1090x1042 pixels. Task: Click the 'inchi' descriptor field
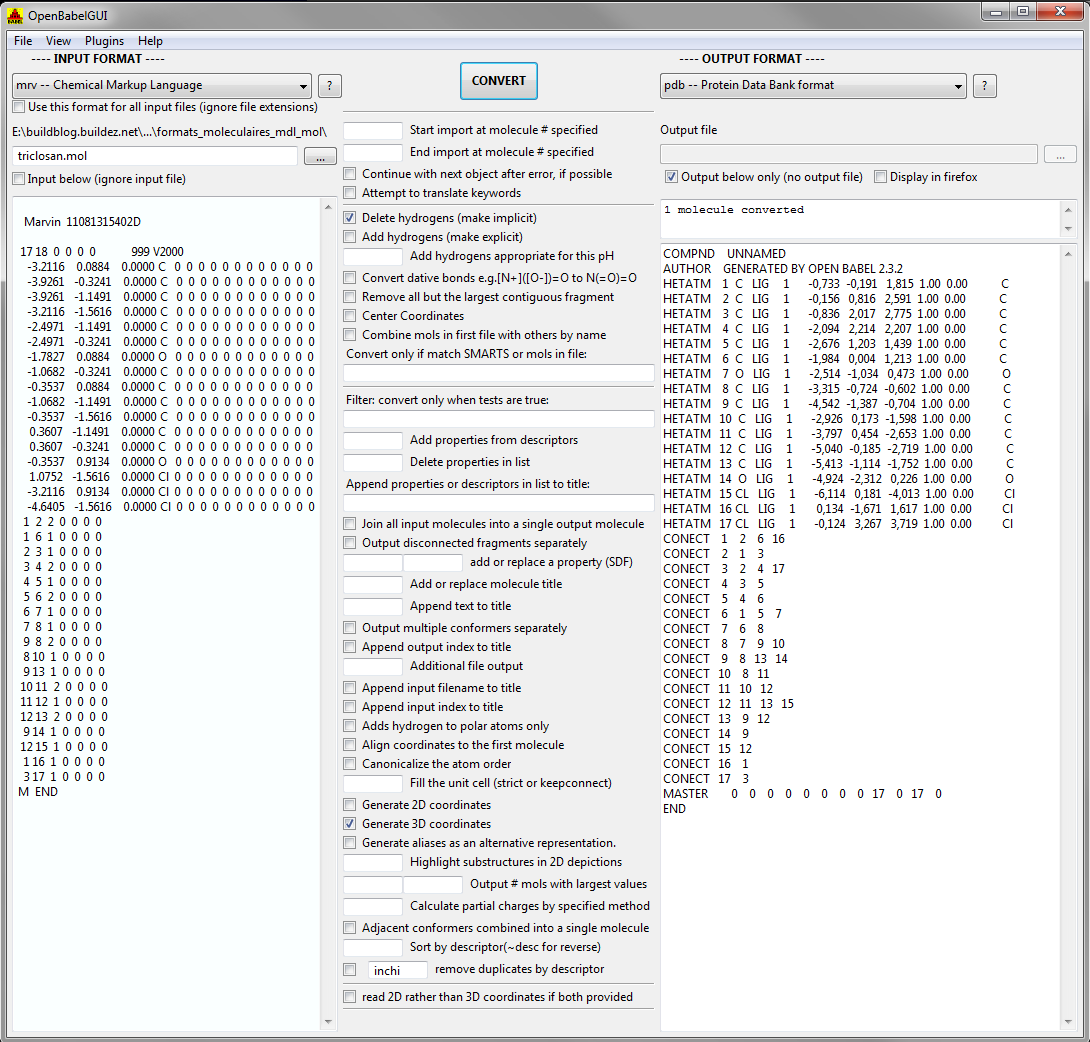pos(398,970)
